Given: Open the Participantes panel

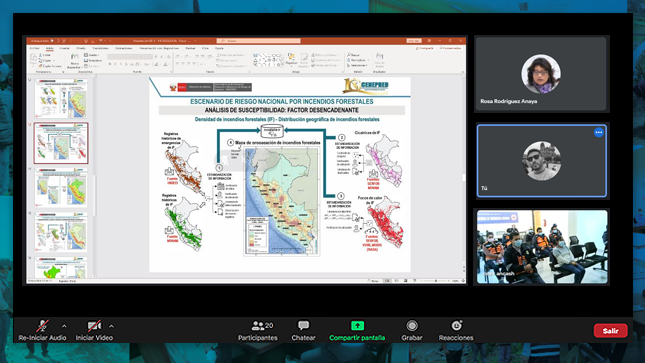Looking at the screenshot, I should (x=258, y=330).
